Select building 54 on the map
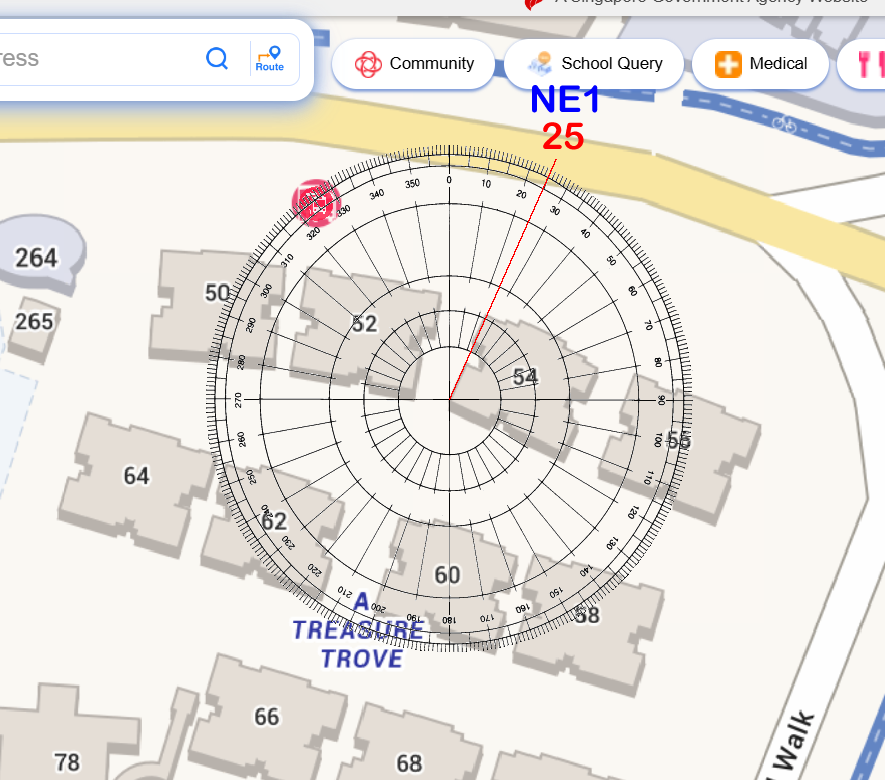885x780 pixels. (x=525, y=376)
